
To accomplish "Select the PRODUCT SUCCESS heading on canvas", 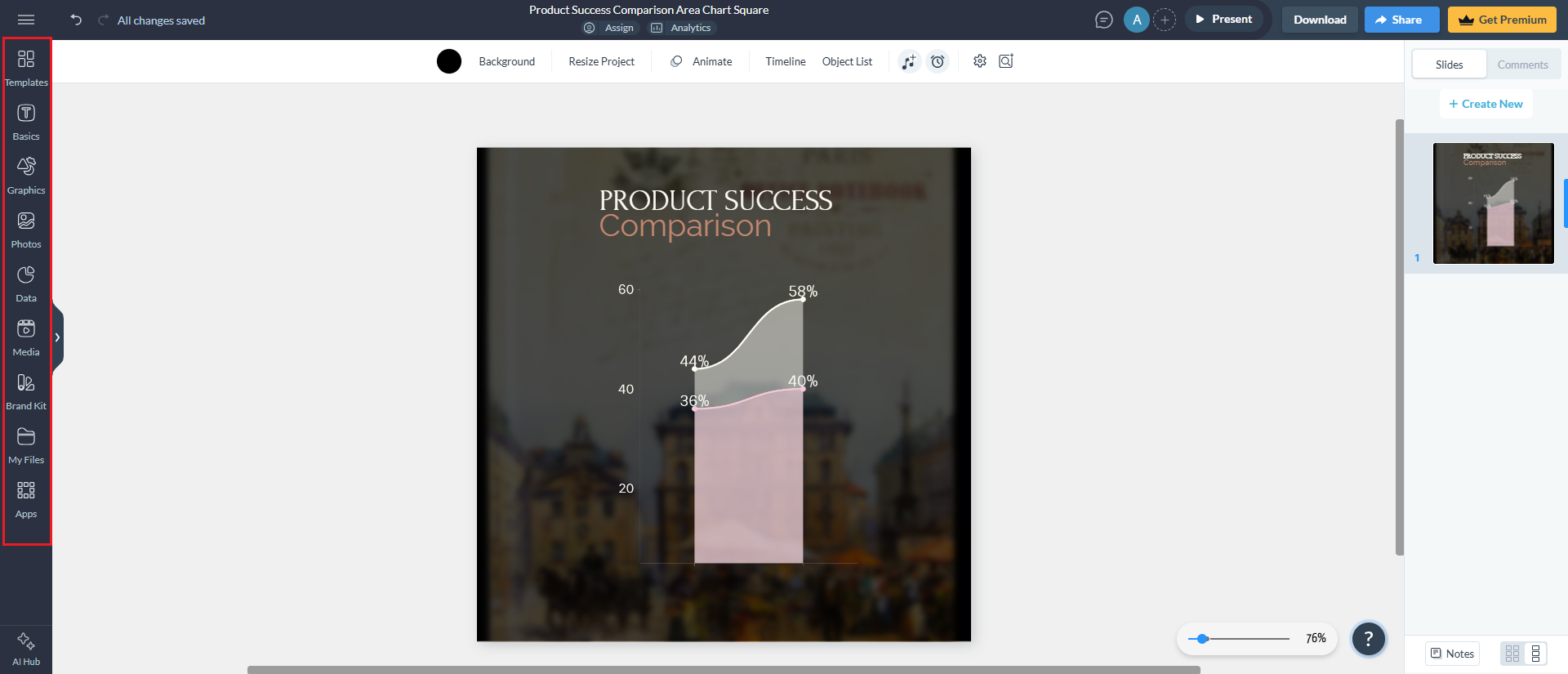I will coord(715,200).
